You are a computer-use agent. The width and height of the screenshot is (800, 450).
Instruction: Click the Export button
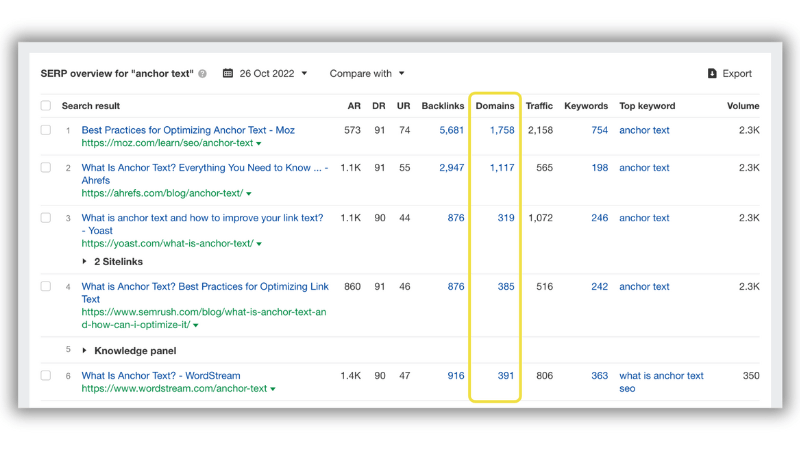730,73
